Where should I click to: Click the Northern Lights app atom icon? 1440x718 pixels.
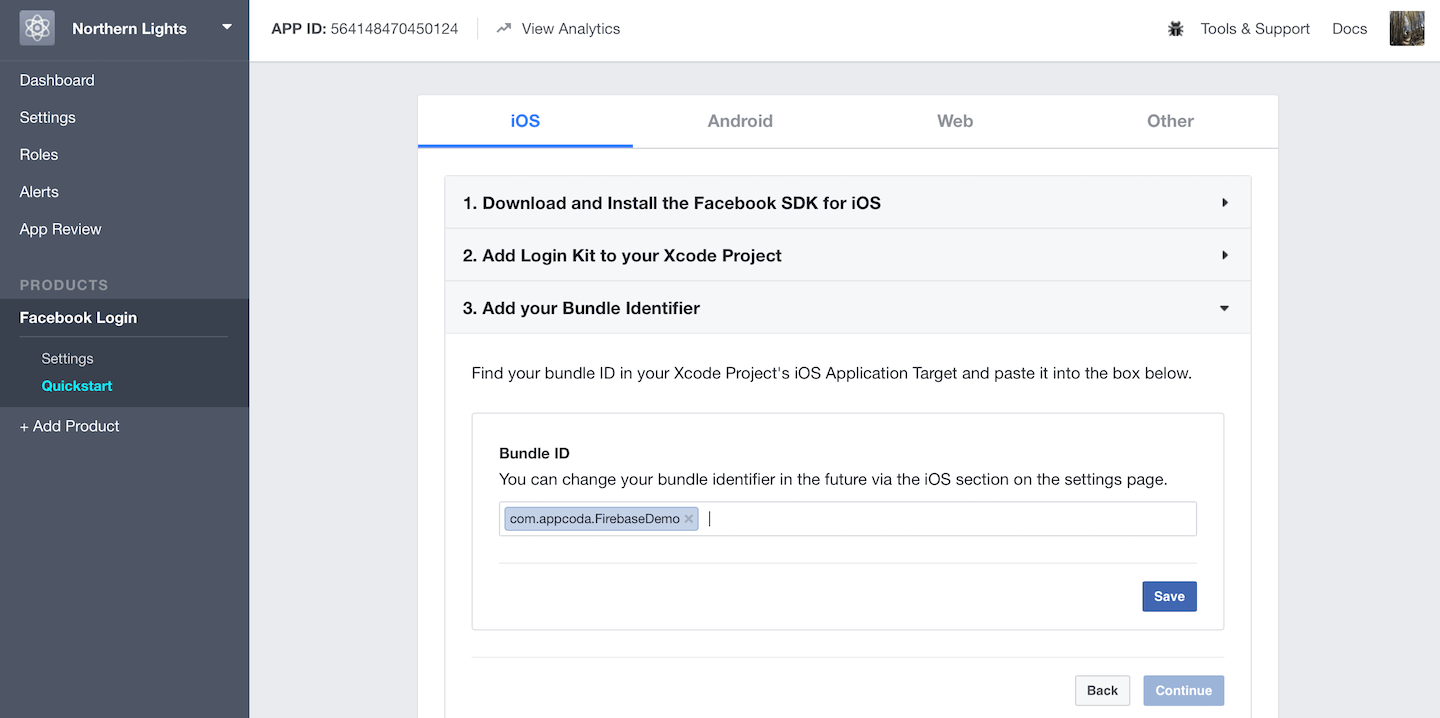click(37, 28)
